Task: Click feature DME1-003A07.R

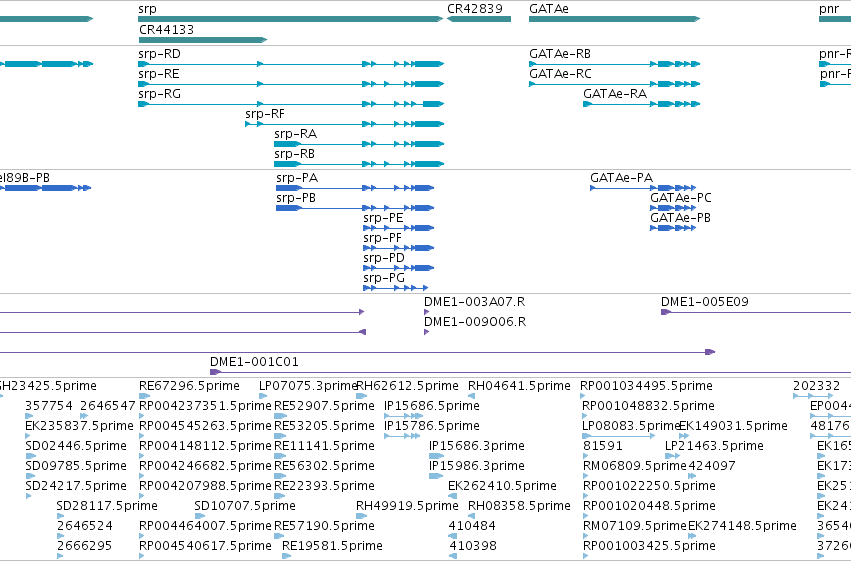Action: pos(427,312)
